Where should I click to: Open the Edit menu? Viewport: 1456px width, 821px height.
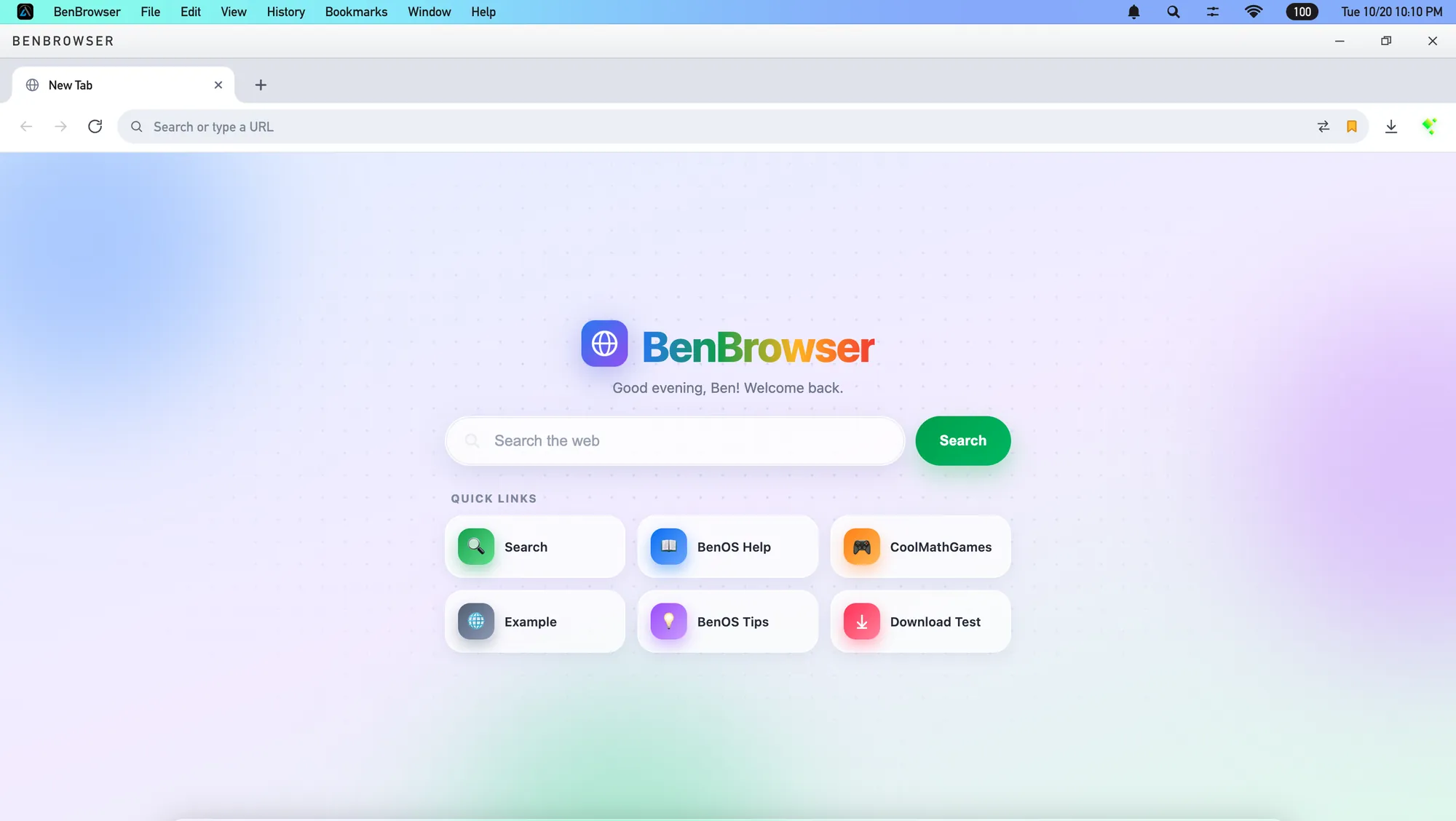[x=191, y=12]
